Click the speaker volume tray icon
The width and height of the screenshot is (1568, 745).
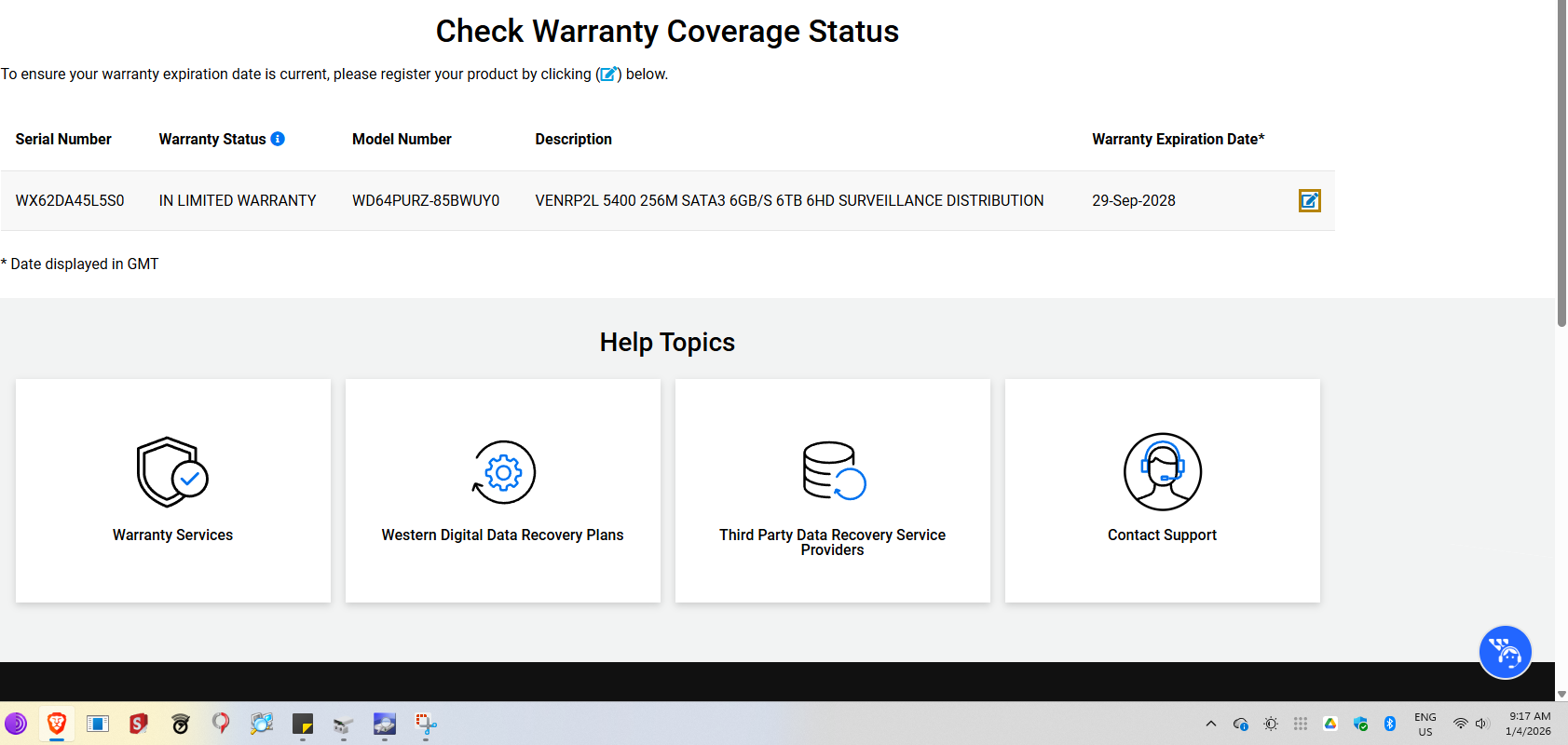(x=1481, y=724)
